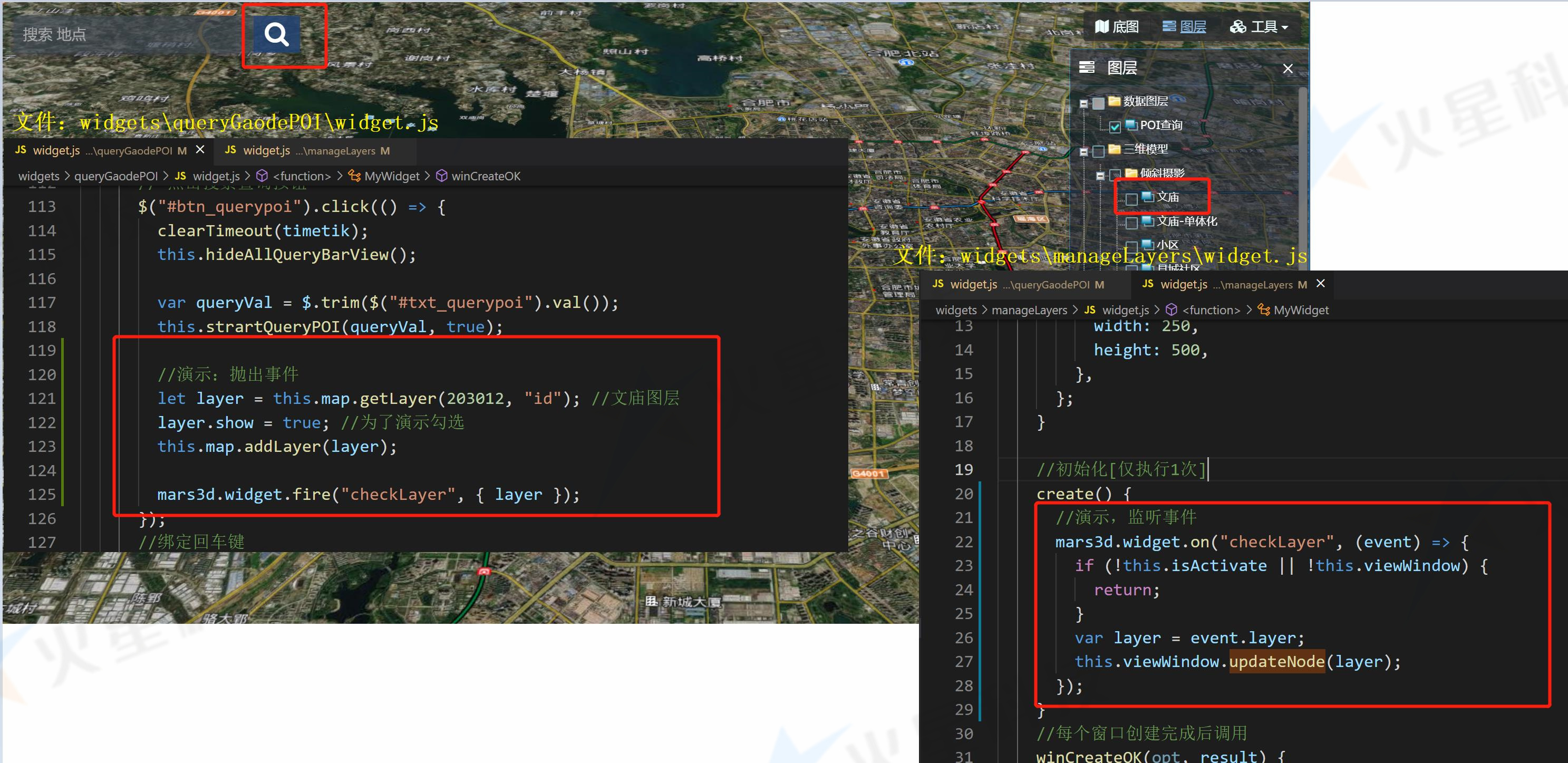Click the magnifier search button on the map
This screenshot has height=763, width=1568.
tap(276, 35)
